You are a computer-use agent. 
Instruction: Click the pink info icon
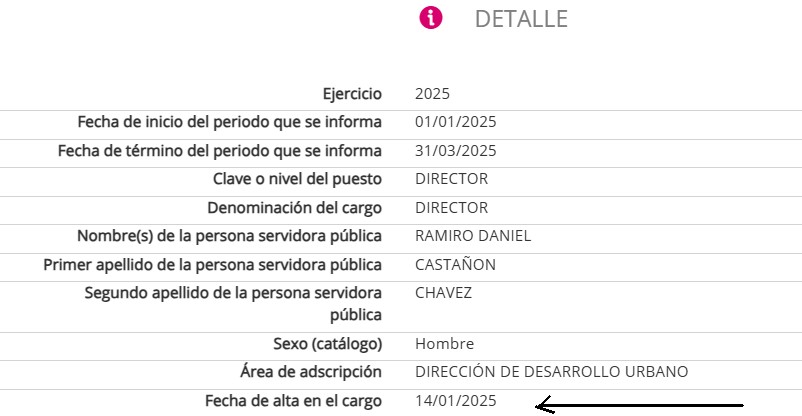click(x=430, y=18)
